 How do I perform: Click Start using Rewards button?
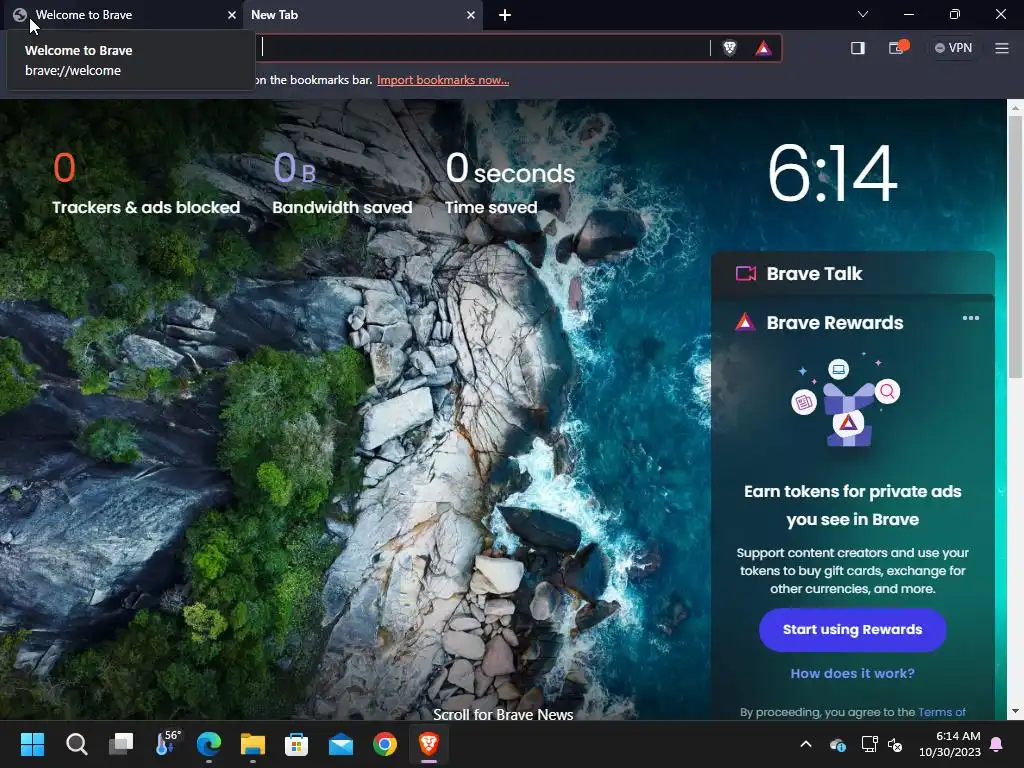click(x=852, y=630)
